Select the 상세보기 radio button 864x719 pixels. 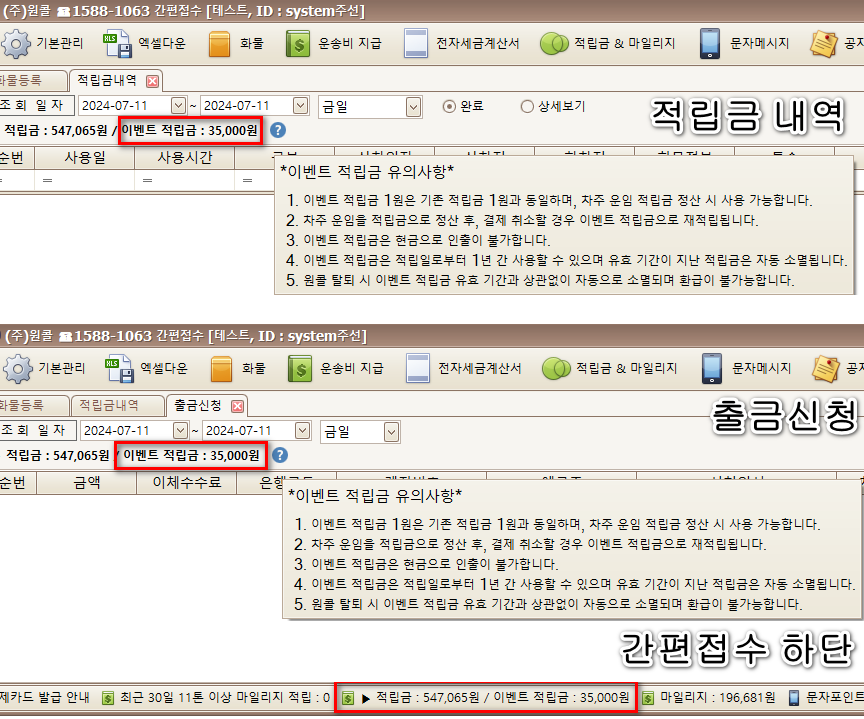click(527, 106)
